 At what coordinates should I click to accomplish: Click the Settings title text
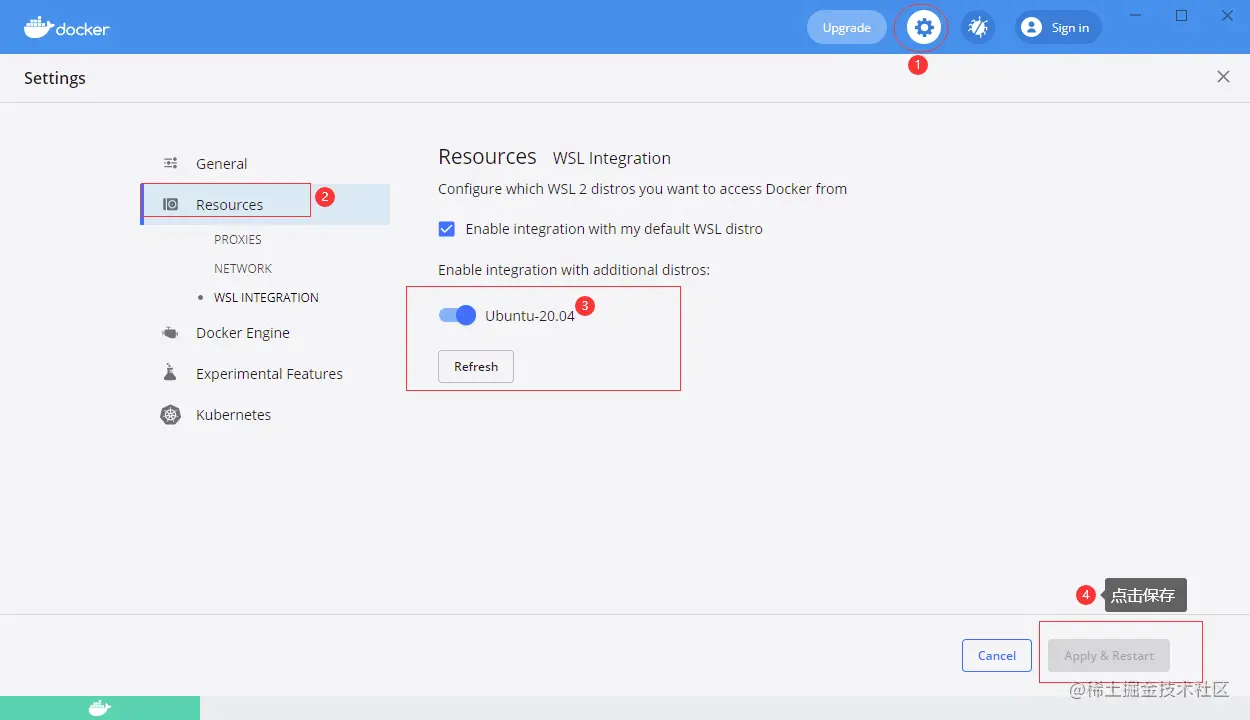click(x=55, y=78)
